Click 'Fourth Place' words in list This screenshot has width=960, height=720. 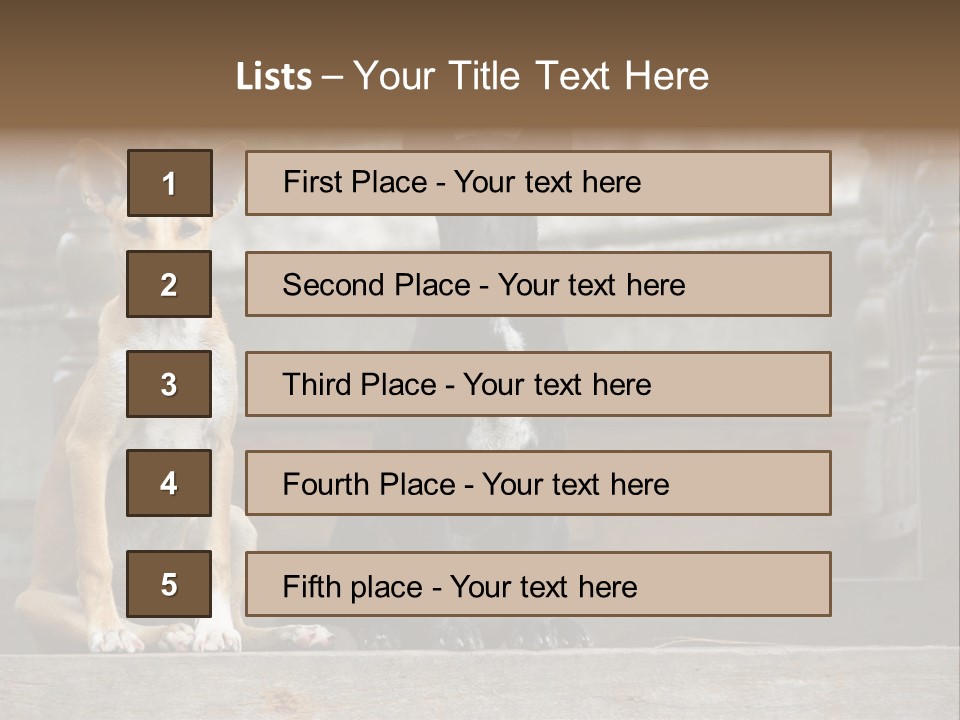(x=368, y=485)
